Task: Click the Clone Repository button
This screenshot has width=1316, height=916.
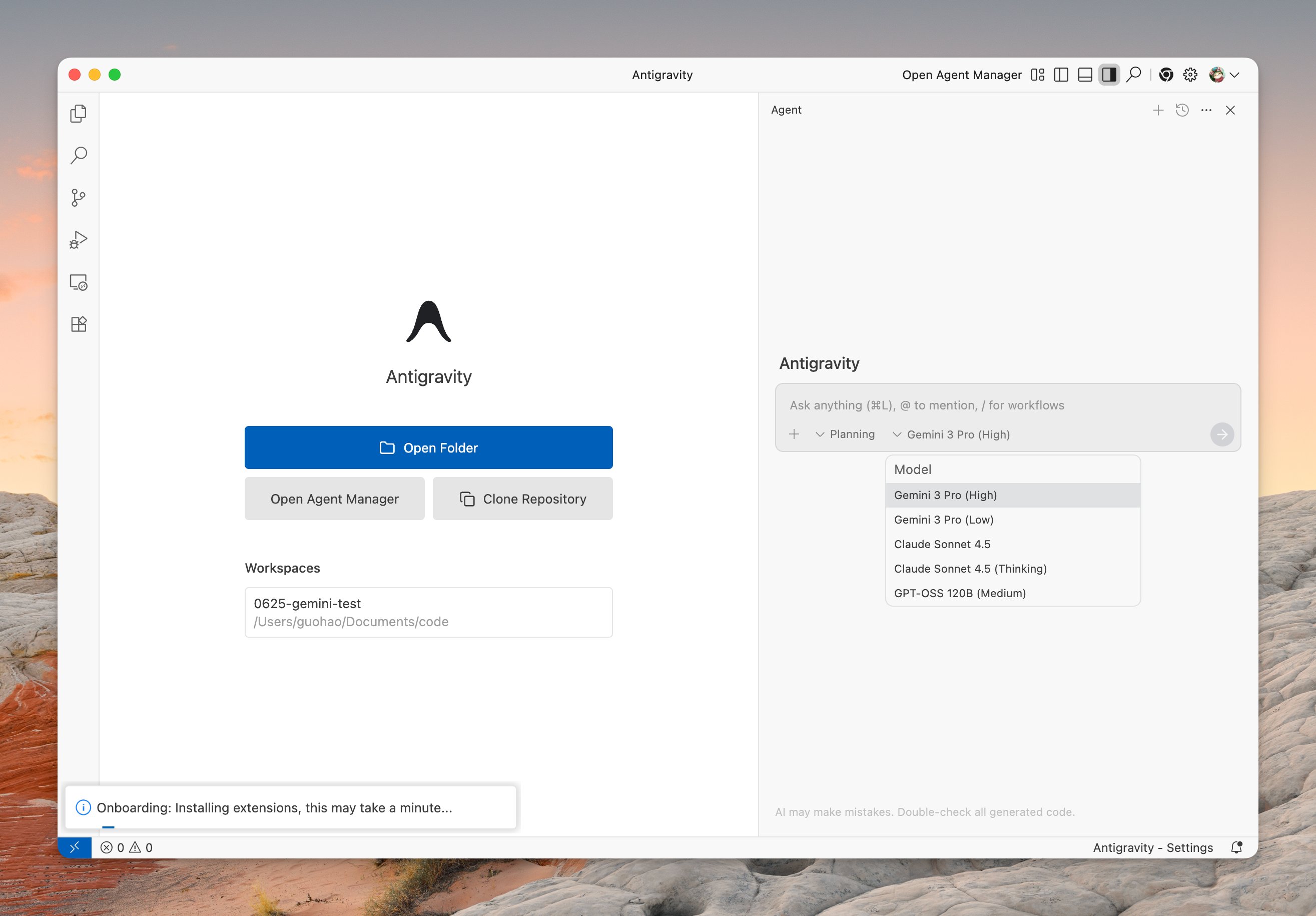Action: point(522,499)
